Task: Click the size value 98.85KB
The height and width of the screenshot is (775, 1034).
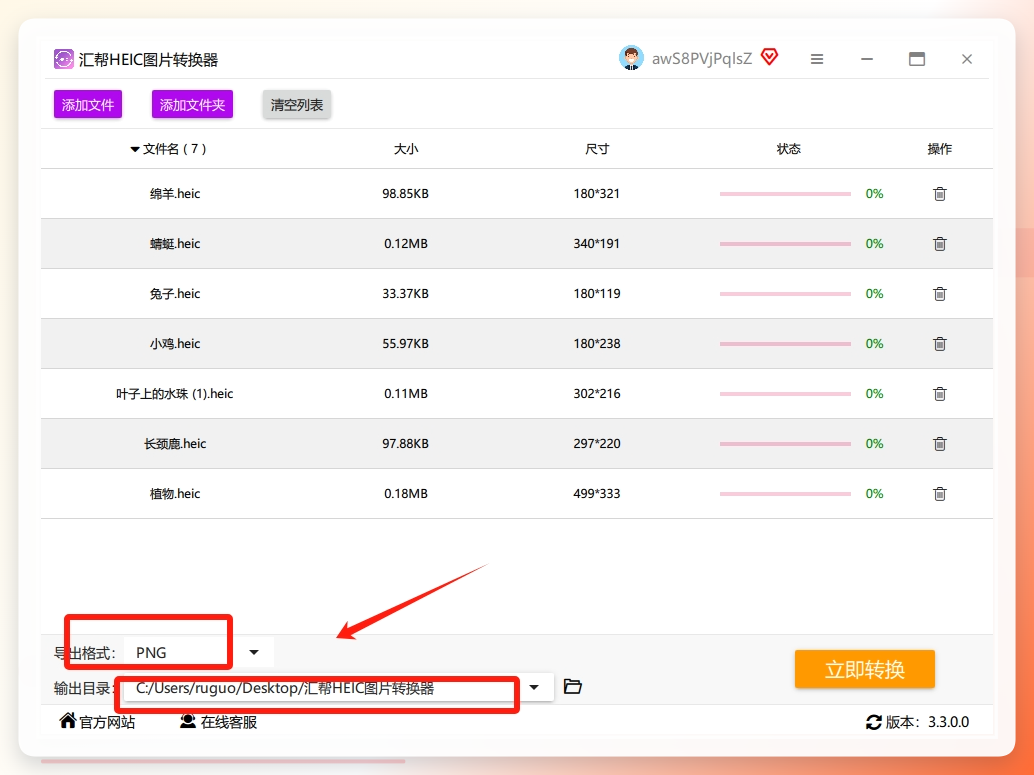Action: (x=406, y=194)
